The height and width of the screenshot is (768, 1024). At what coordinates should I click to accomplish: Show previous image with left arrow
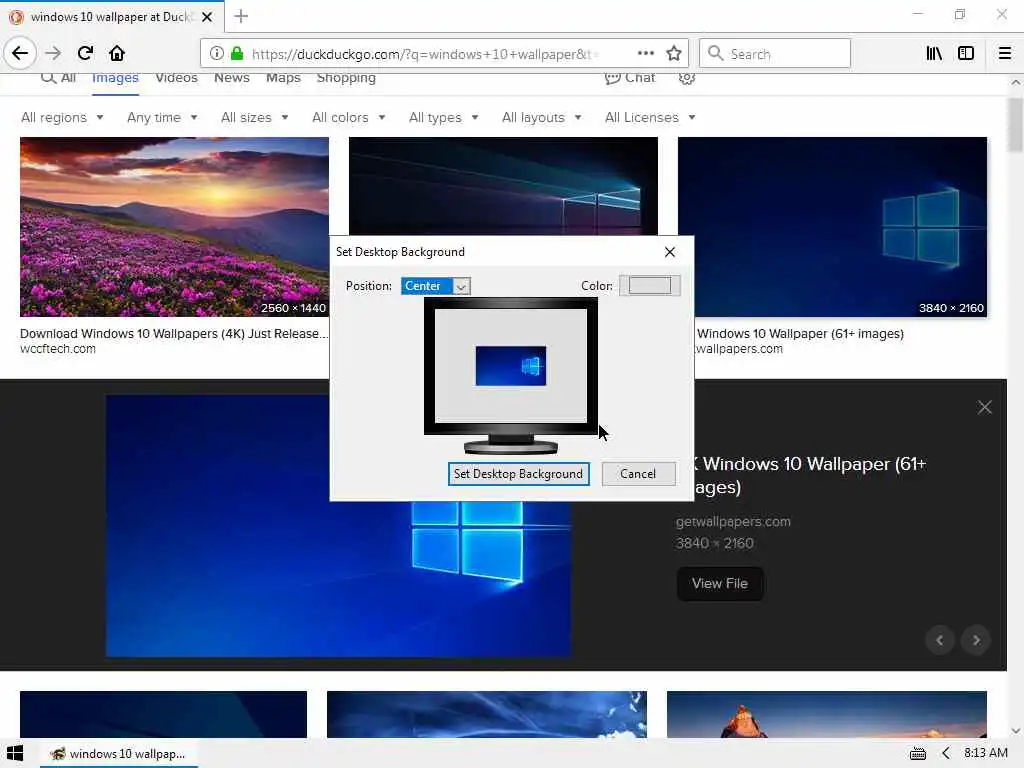point(940,640)
